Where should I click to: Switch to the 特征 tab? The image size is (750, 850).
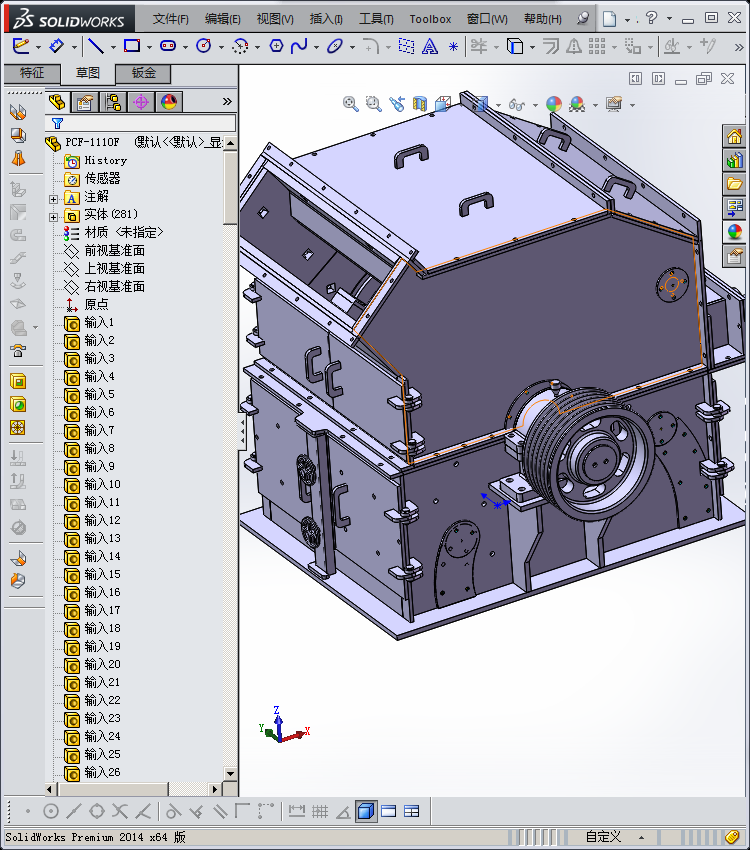(x=31, y=73)
